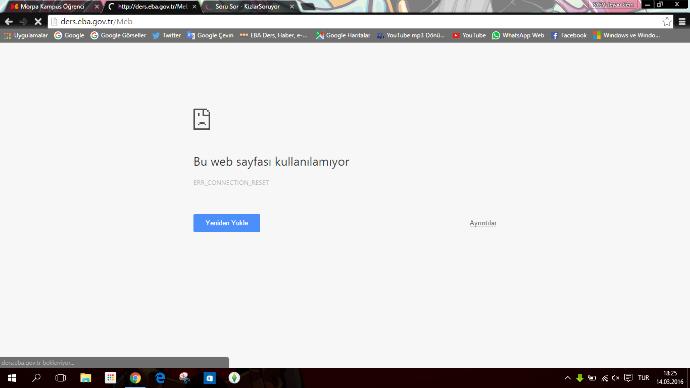Open the green circular taskbar app
Viewport: 690px width, 388px height.
click(234, 378)
